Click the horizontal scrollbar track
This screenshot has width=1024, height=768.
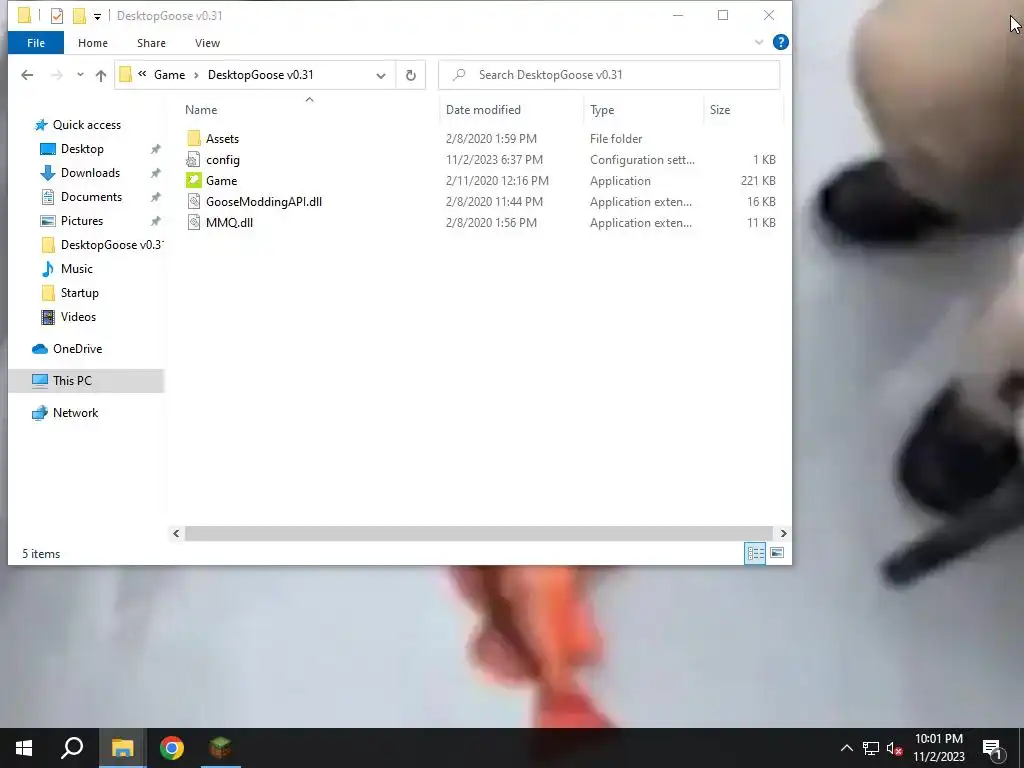(x=479, y=534)
